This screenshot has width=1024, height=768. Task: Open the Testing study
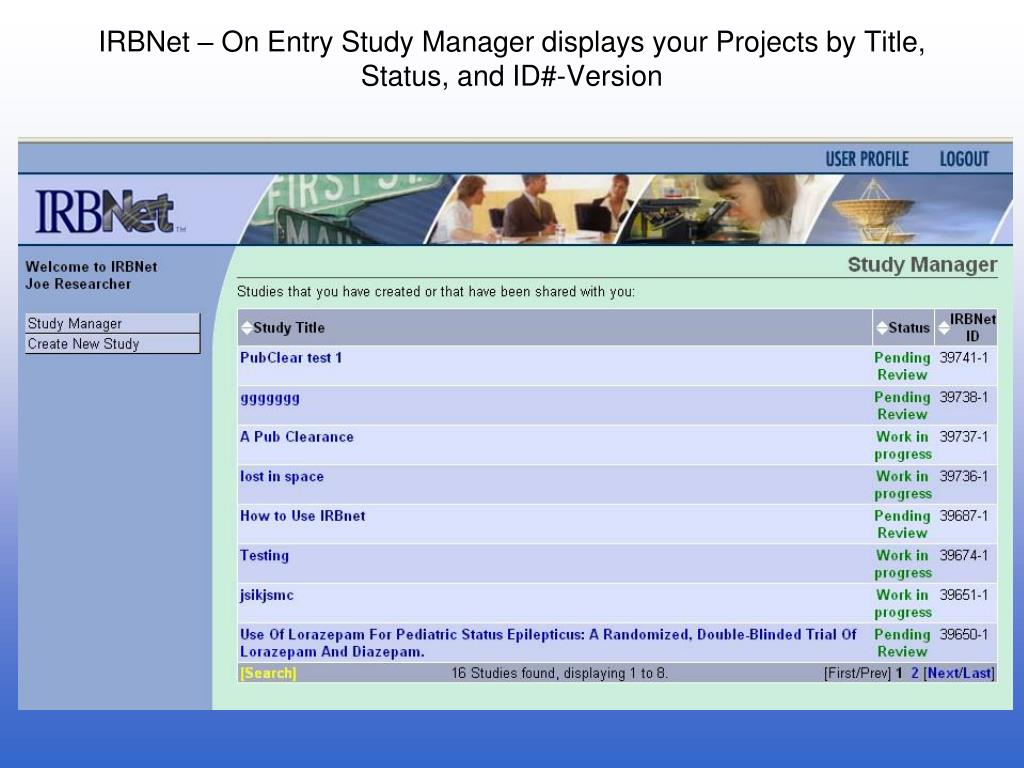(264, 556)
